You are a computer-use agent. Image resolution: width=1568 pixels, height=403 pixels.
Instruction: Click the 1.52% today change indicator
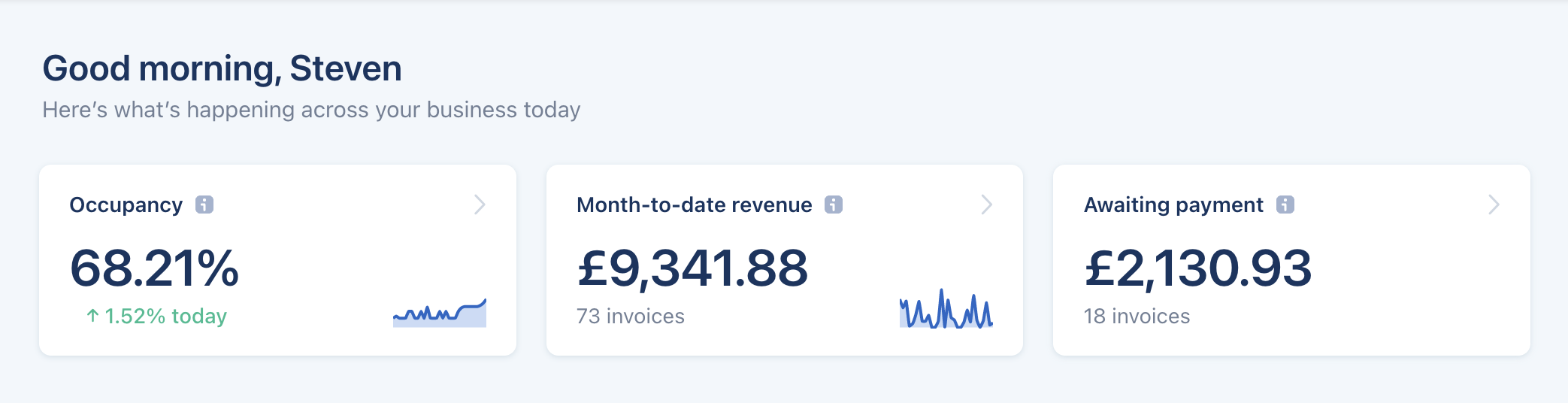tap(165, 316)
